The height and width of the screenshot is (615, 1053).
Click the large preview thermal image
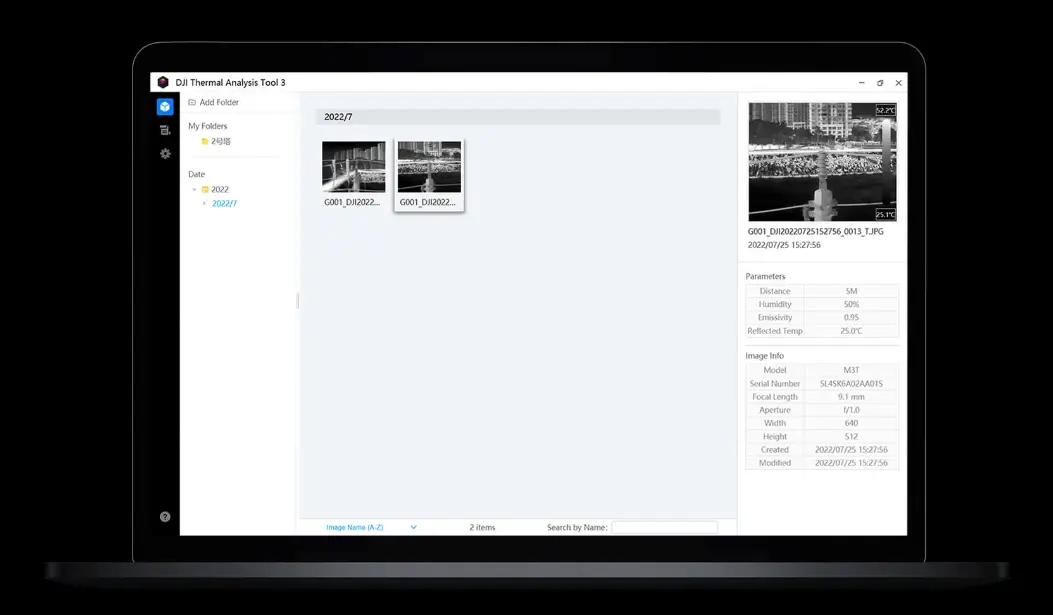coord(822,162)
